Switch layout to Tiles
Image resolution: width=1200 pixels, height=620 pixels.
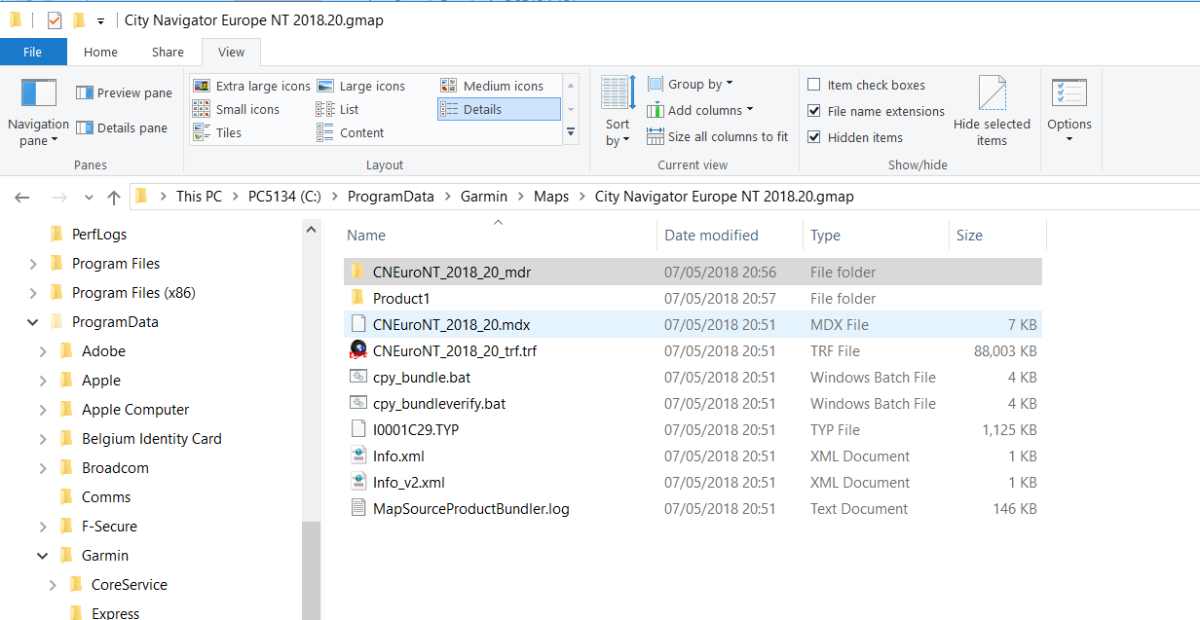218,132
